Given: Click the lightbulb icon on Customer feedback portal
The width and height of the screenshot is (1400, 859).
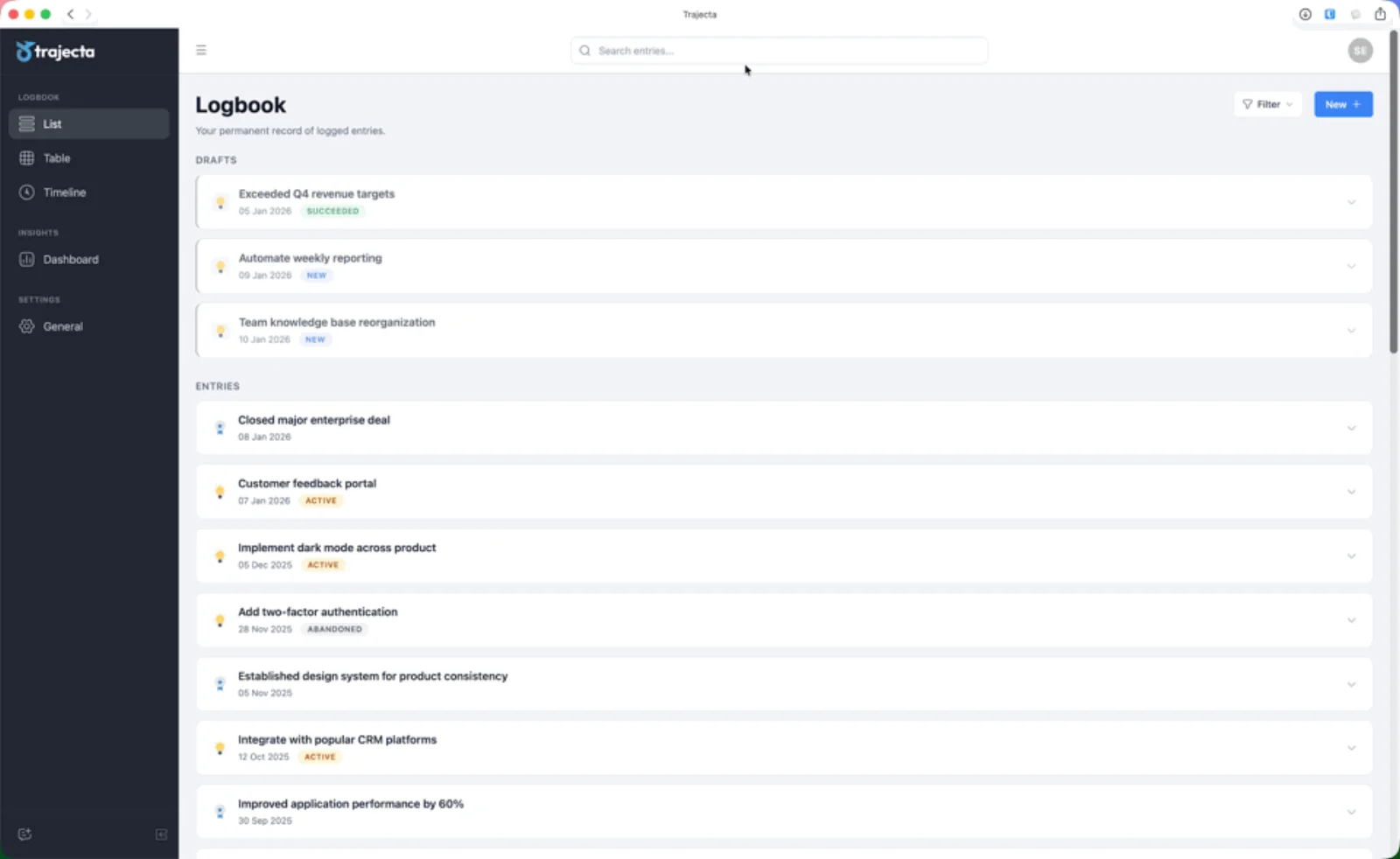Looking at the screenshot, I should tap(220, 492).
